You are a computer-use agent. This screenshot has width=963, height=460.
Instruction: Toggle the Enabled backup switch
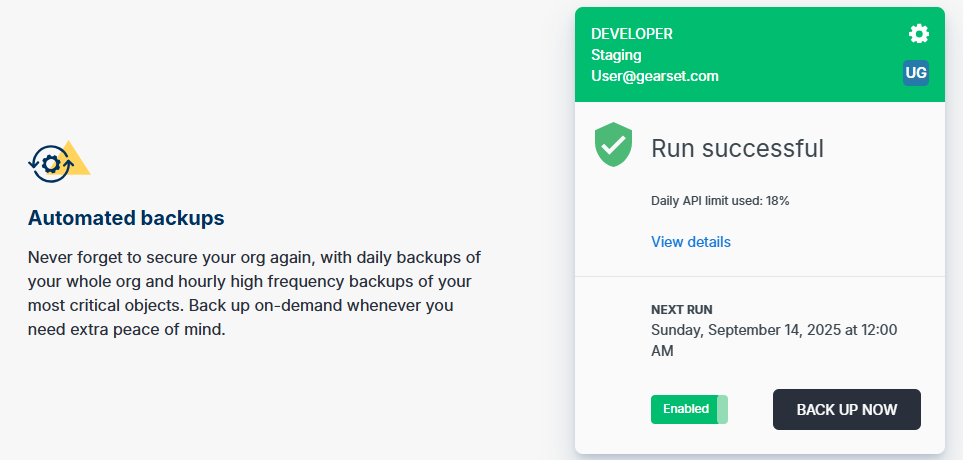pos(689,409)
